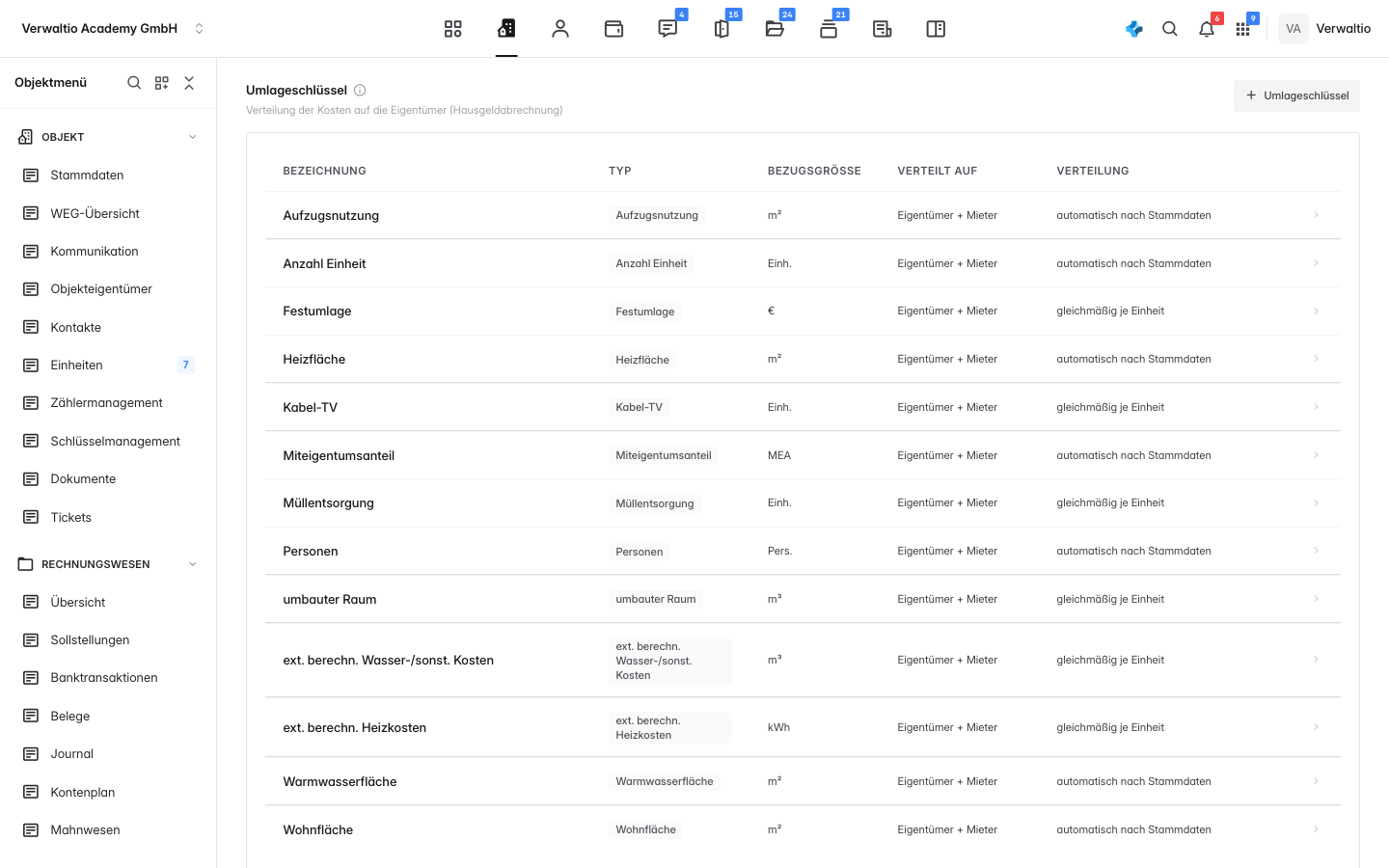Viewport: 1389px width, 868px height.
Task: Add a new Umlageschlüssel
Action: tap(1296, 95)
